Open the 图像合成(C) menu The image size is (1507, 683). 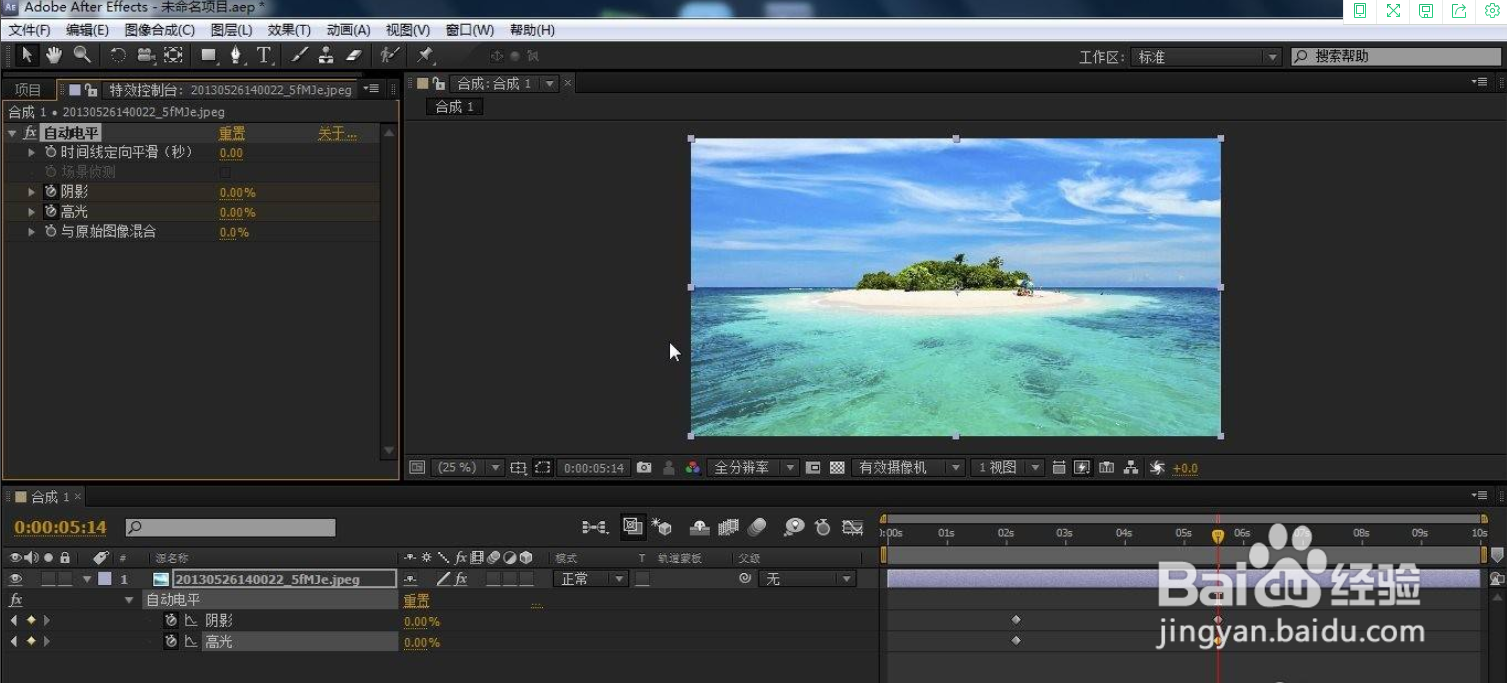[159, 31]
